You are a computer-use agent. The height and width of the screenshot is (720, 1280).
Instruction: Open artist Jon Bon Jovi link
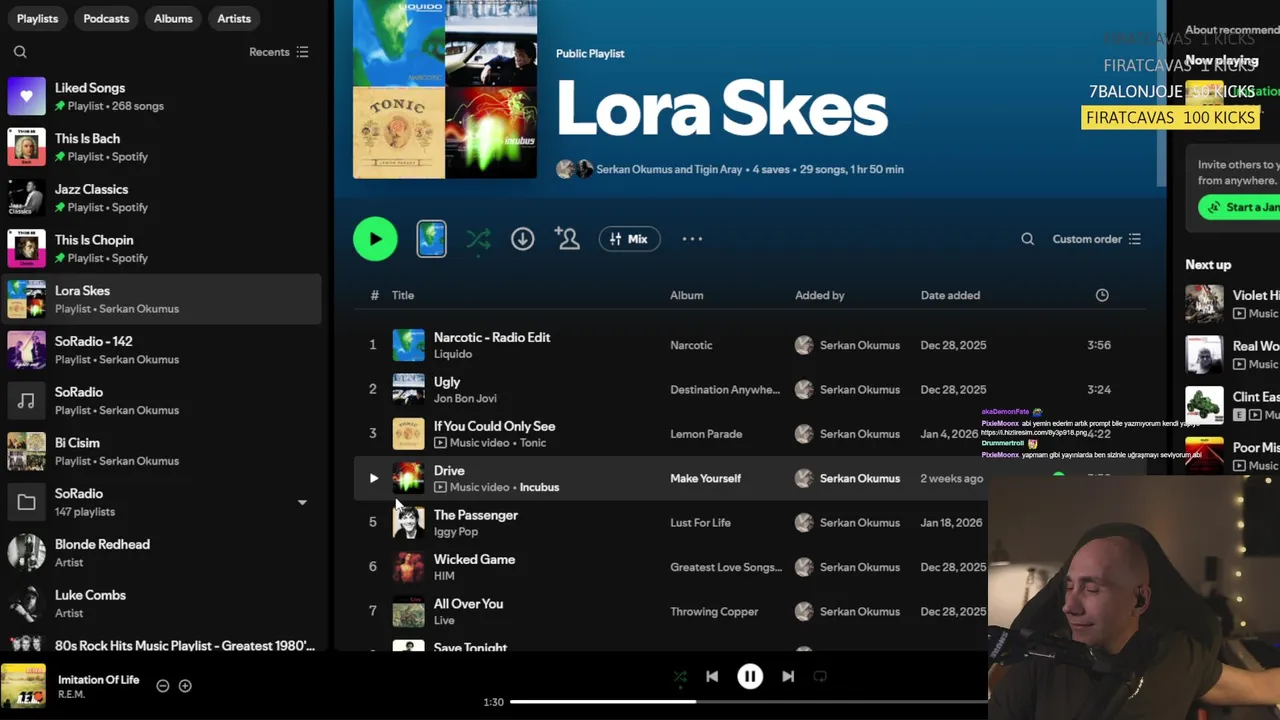(x=465, y=398)
